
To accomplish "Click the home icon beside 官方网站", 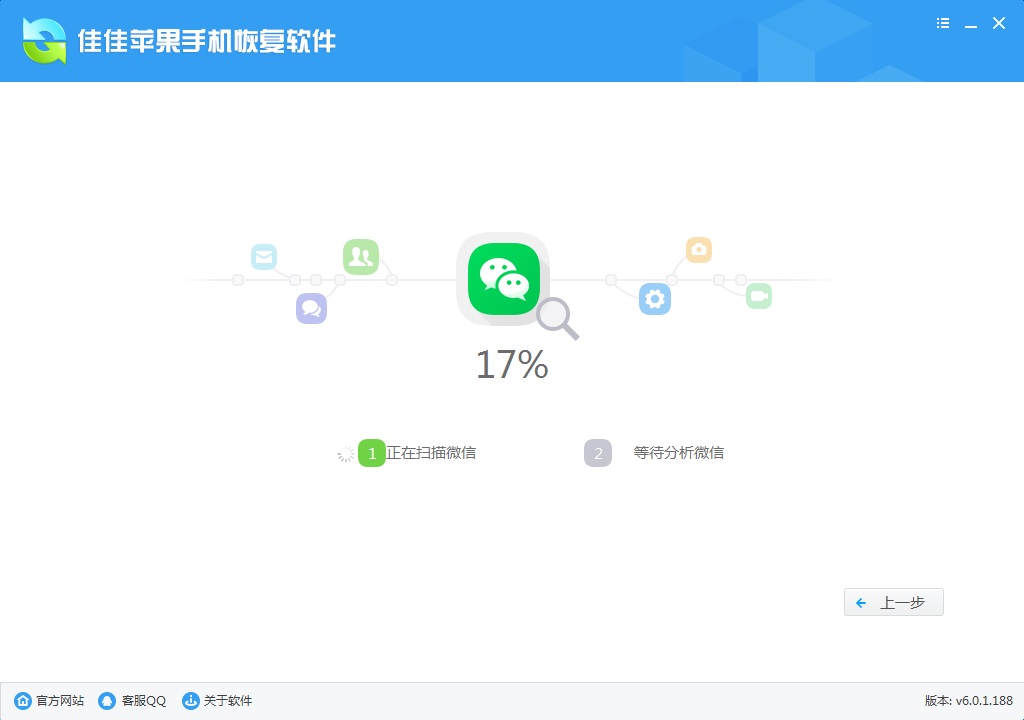I will coord(23,701).
